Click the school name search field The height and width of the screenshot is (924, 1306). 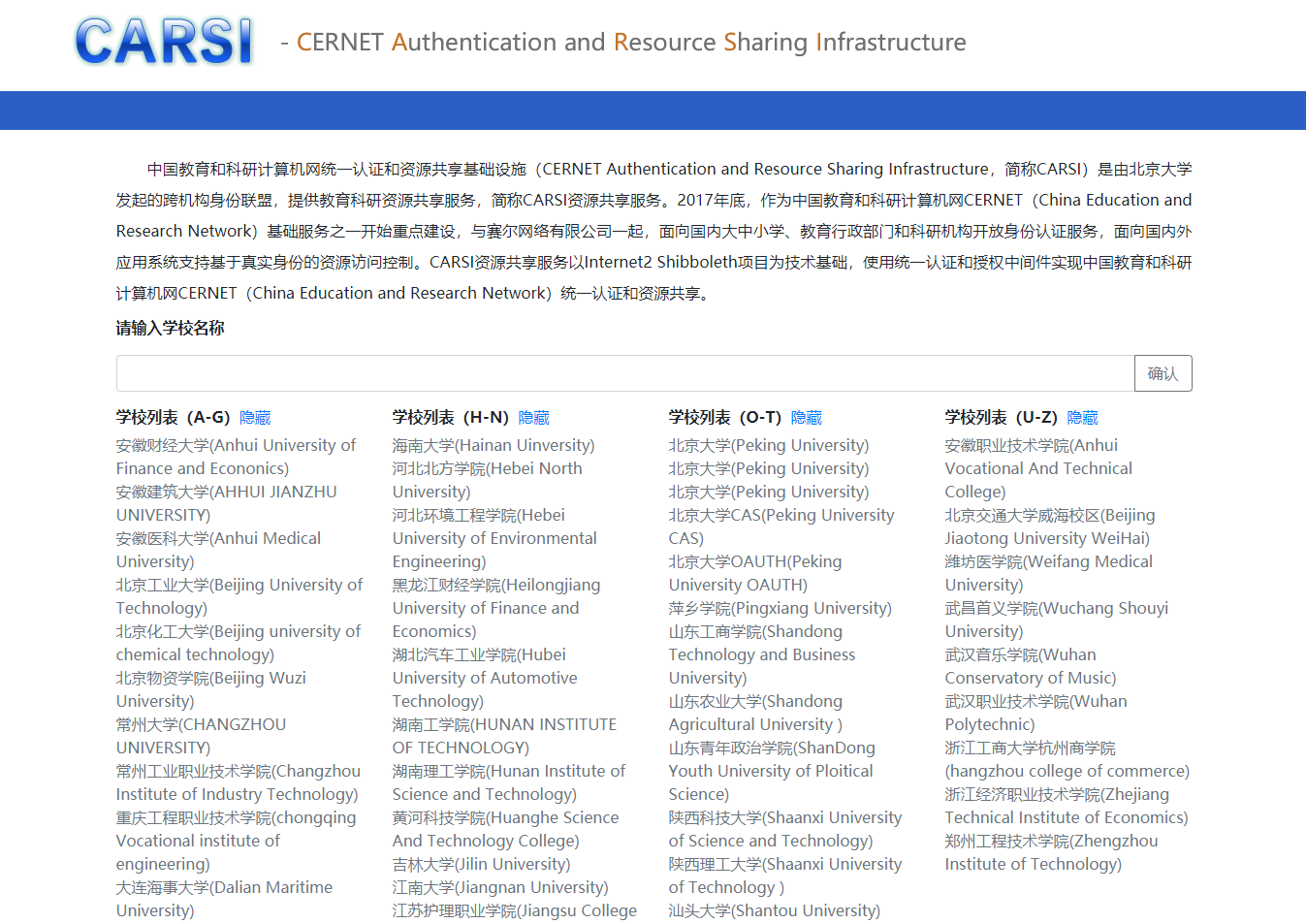624,373
